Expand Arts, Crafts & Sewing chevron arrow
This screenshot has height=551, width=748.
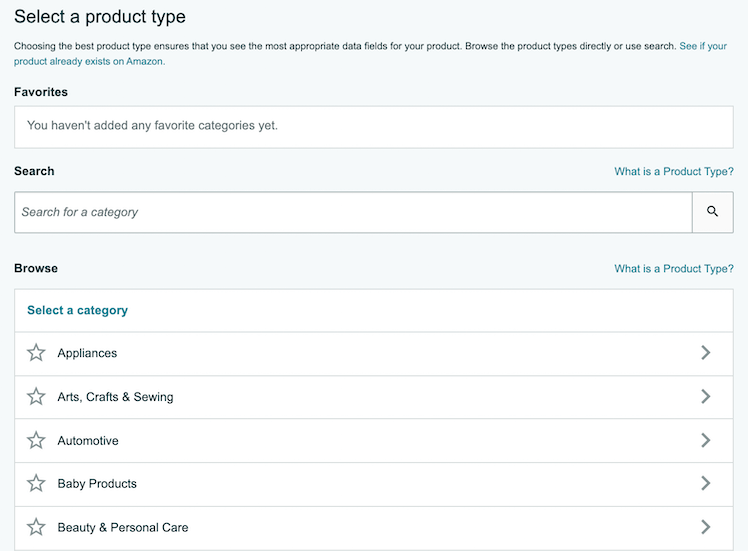[x=705, y=397]
